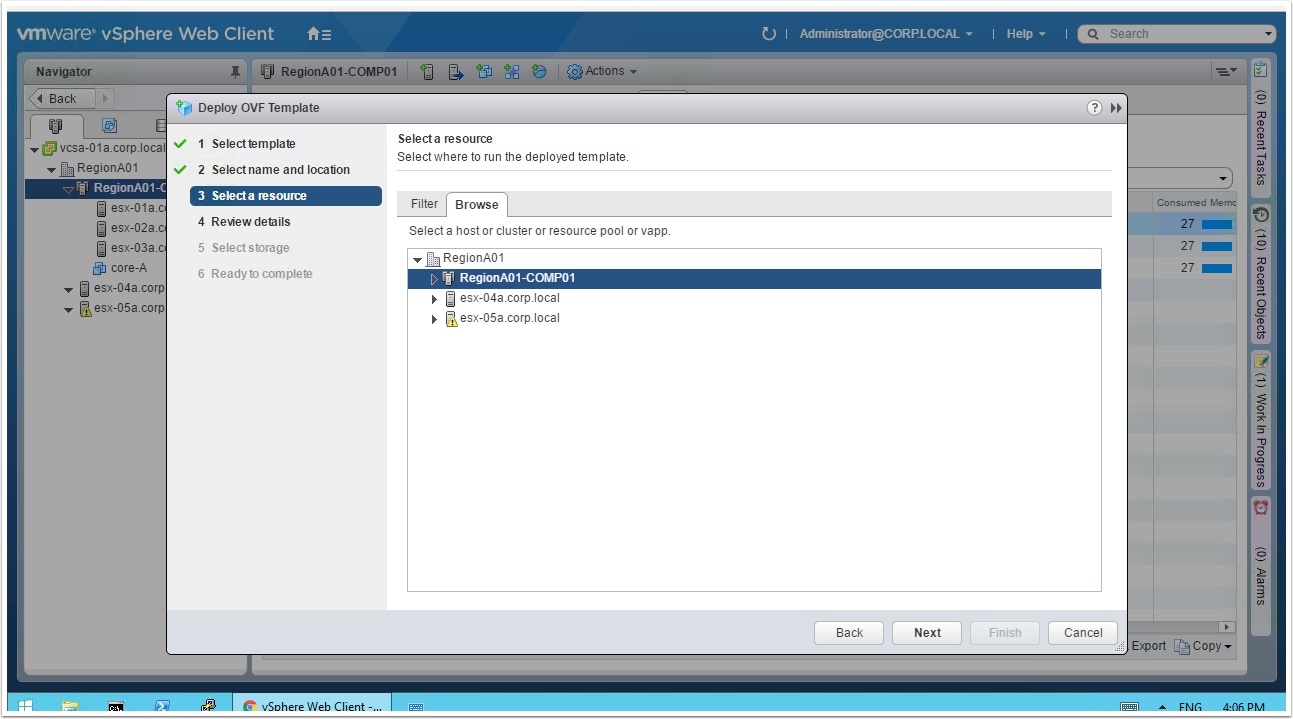Click the double-arrow icon in dialog header
Image resolution: width=1293 pixels, height=719 pixels.
tap(1116, 108)
